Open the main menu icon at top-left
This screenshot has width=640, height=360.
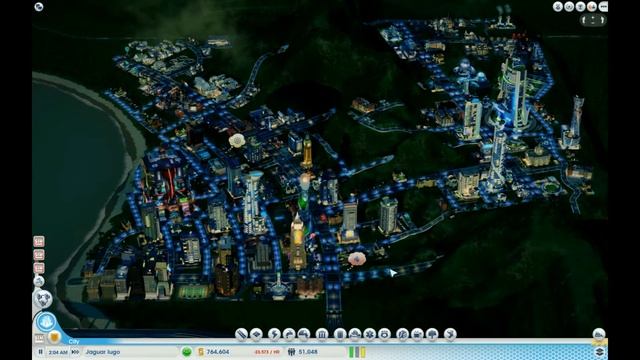click(38, 7)
